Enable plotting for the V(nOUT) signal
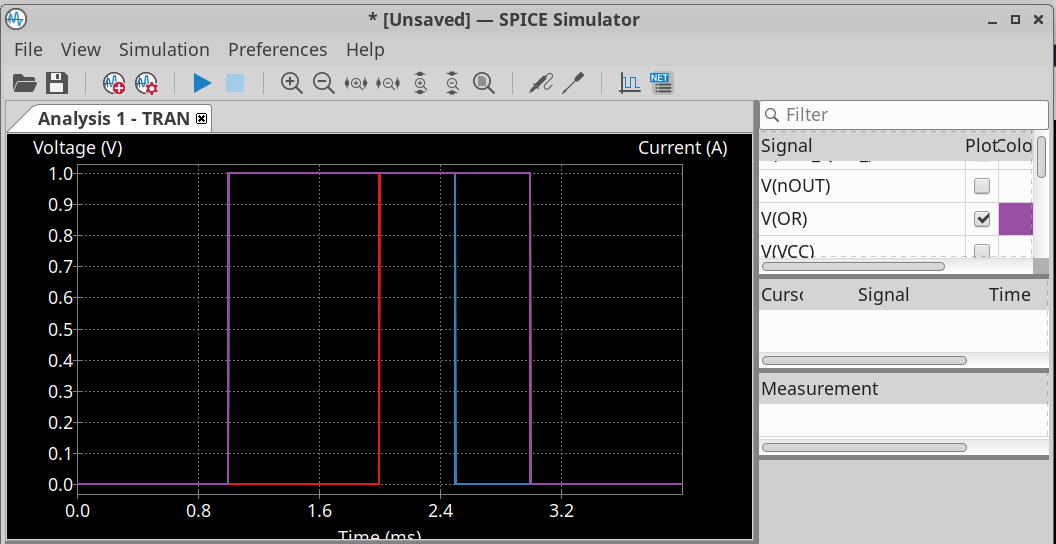Screen dimensions: 1056x544 (982, 186)
